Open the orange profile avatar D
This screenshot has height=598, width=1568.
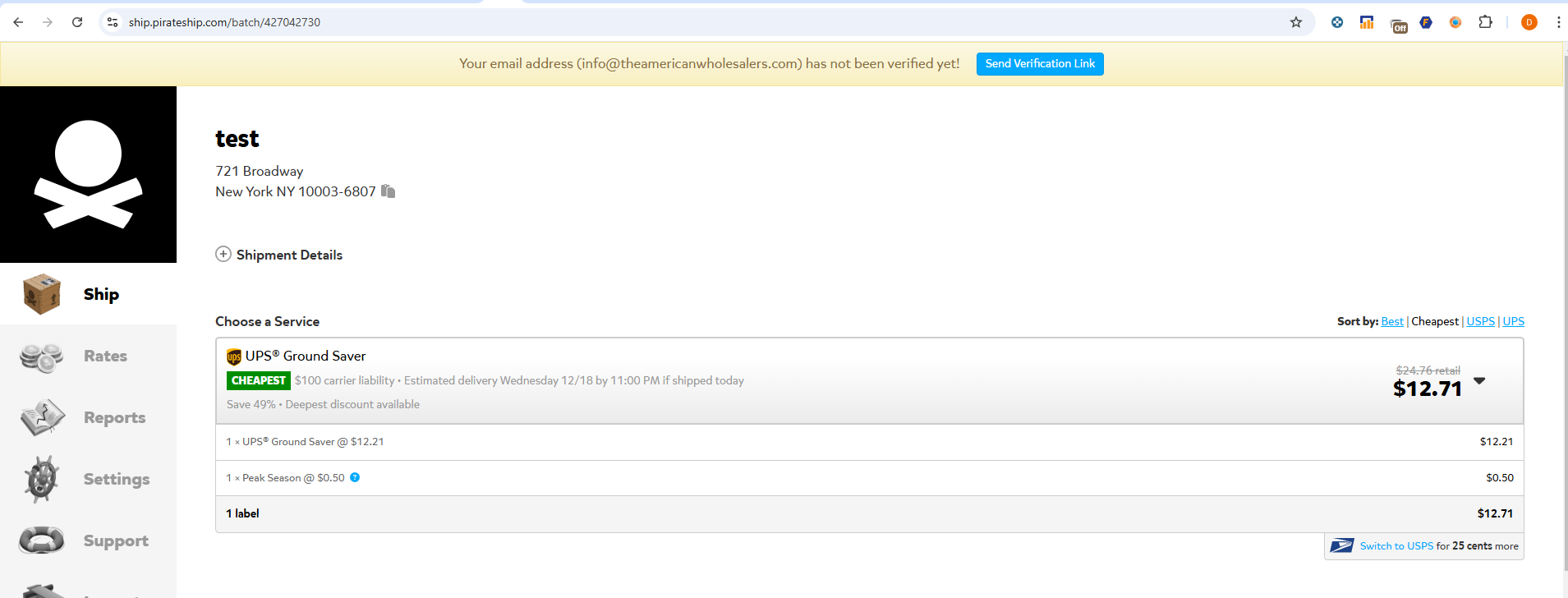coord(1529,22)
